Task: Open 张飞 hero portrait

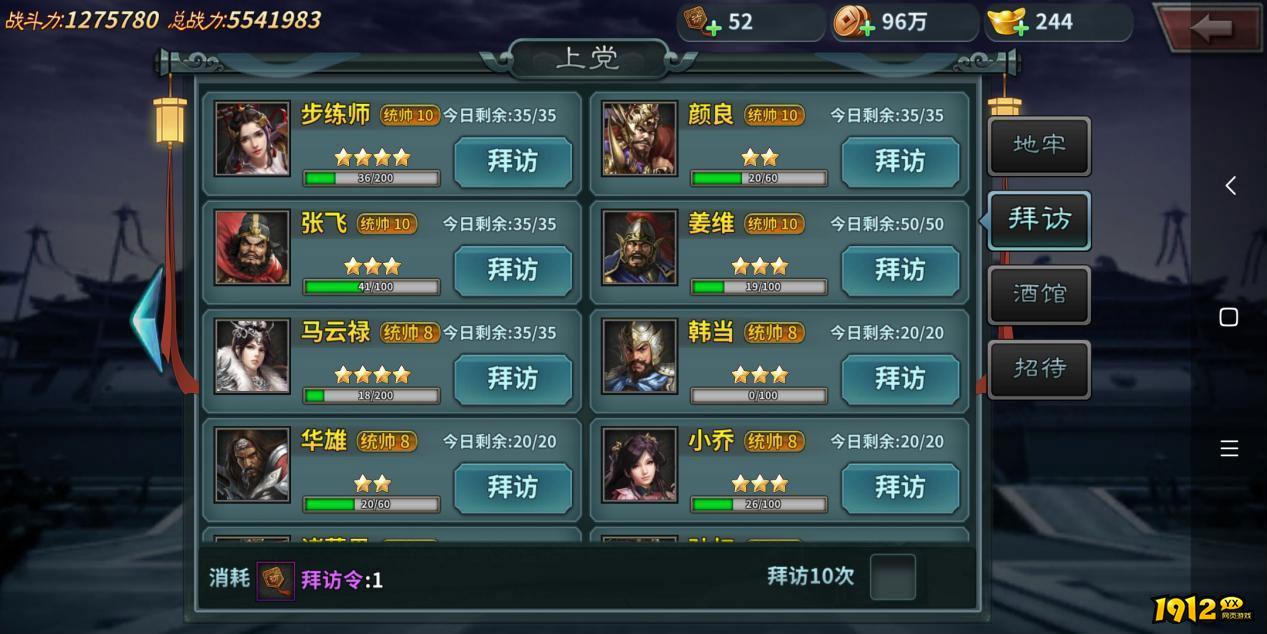Action: click(x=252, y=247)
